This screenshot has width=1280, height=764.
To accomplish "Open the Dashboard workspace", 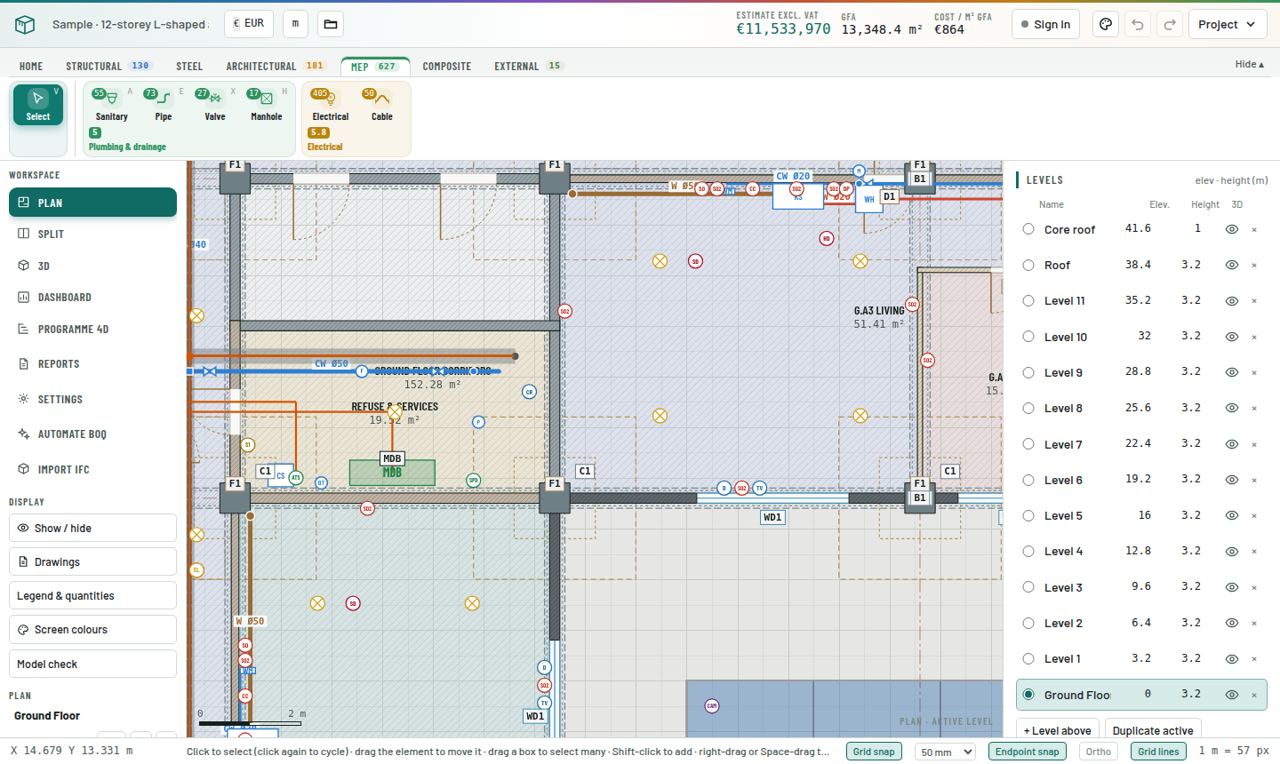I will tap(93, 297).
